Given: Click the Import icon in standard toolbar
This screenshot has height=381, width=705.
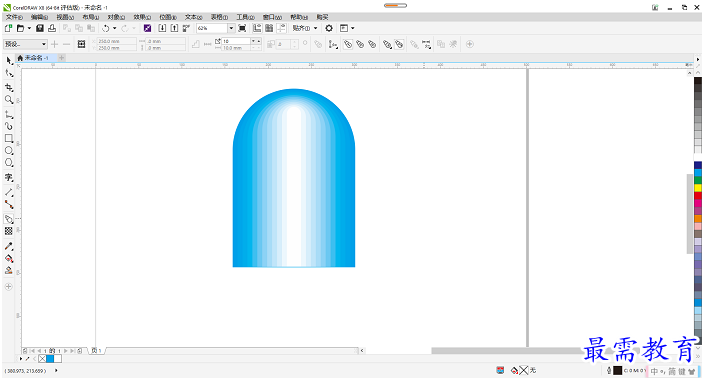Looking at the screenshot, I should 162,28.
